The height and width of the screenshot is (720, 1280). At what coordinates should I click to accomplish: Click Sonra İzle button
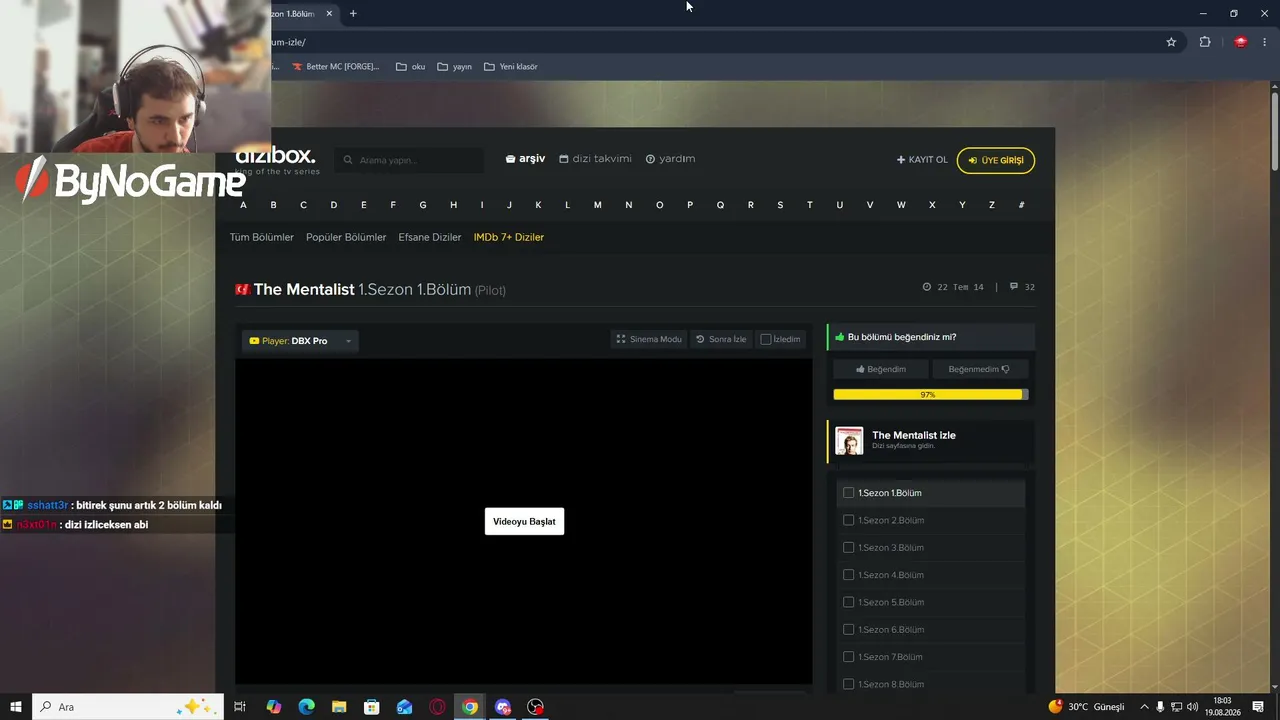[721, 339]
